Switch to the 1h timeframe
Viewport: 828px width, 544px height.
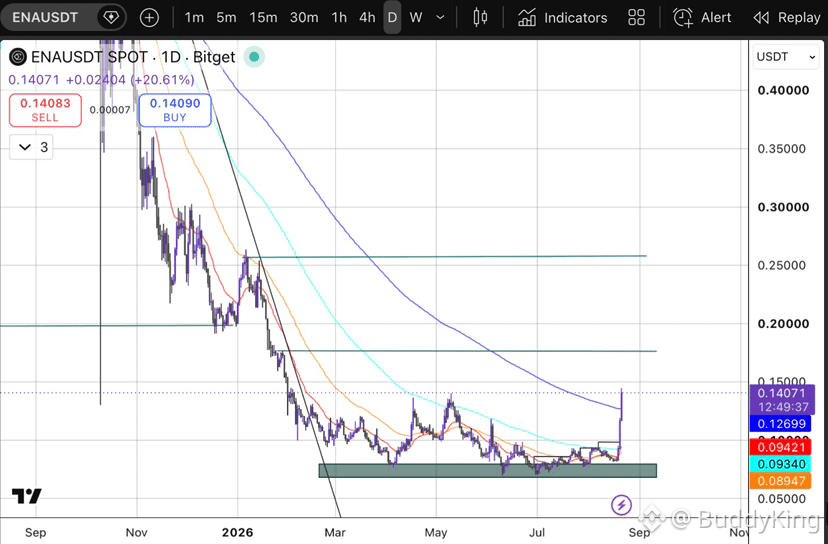(339, 18)
